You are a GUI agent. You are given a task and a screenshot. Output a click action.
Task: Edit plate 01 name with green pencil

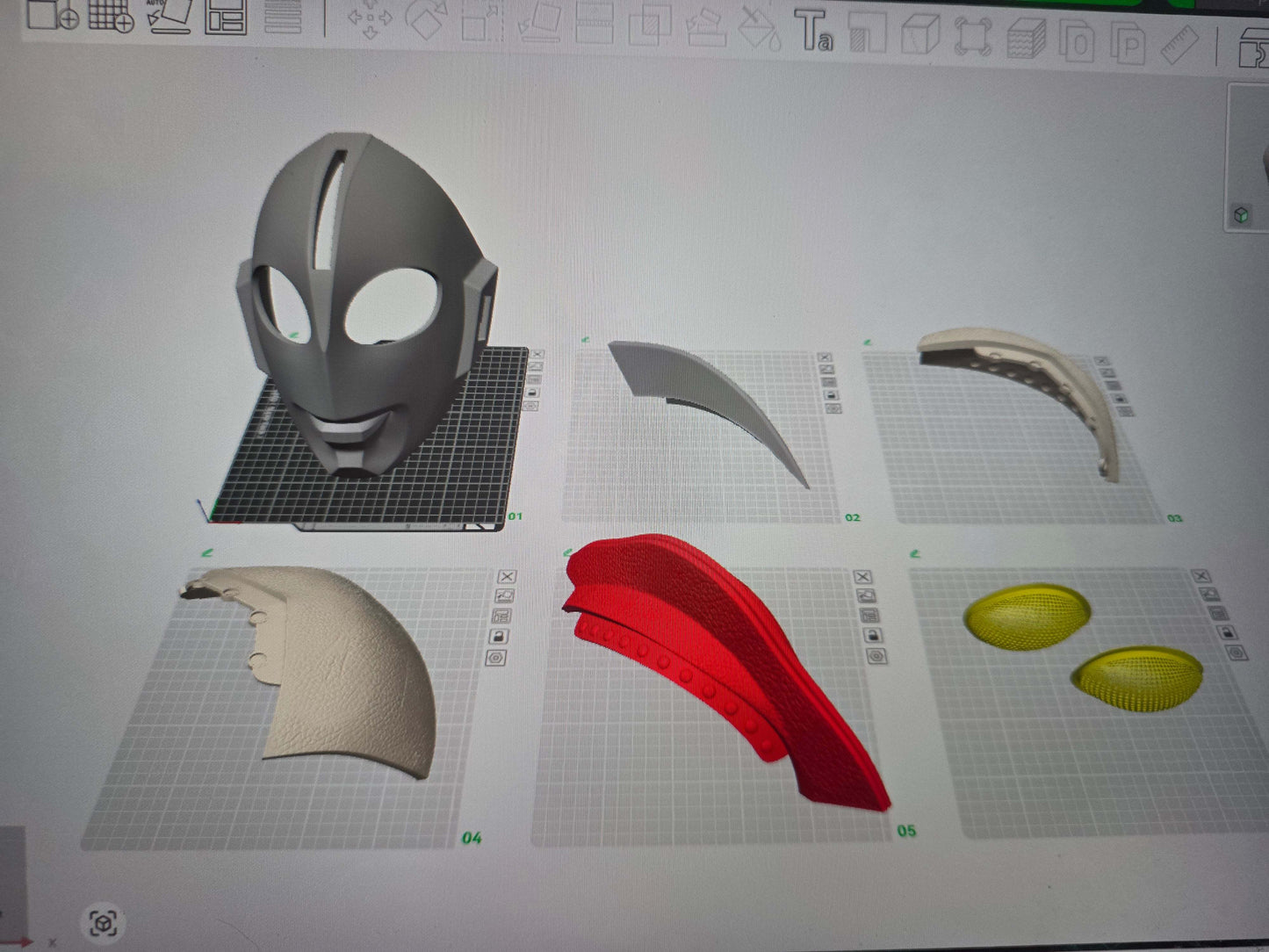click(294, 335)
